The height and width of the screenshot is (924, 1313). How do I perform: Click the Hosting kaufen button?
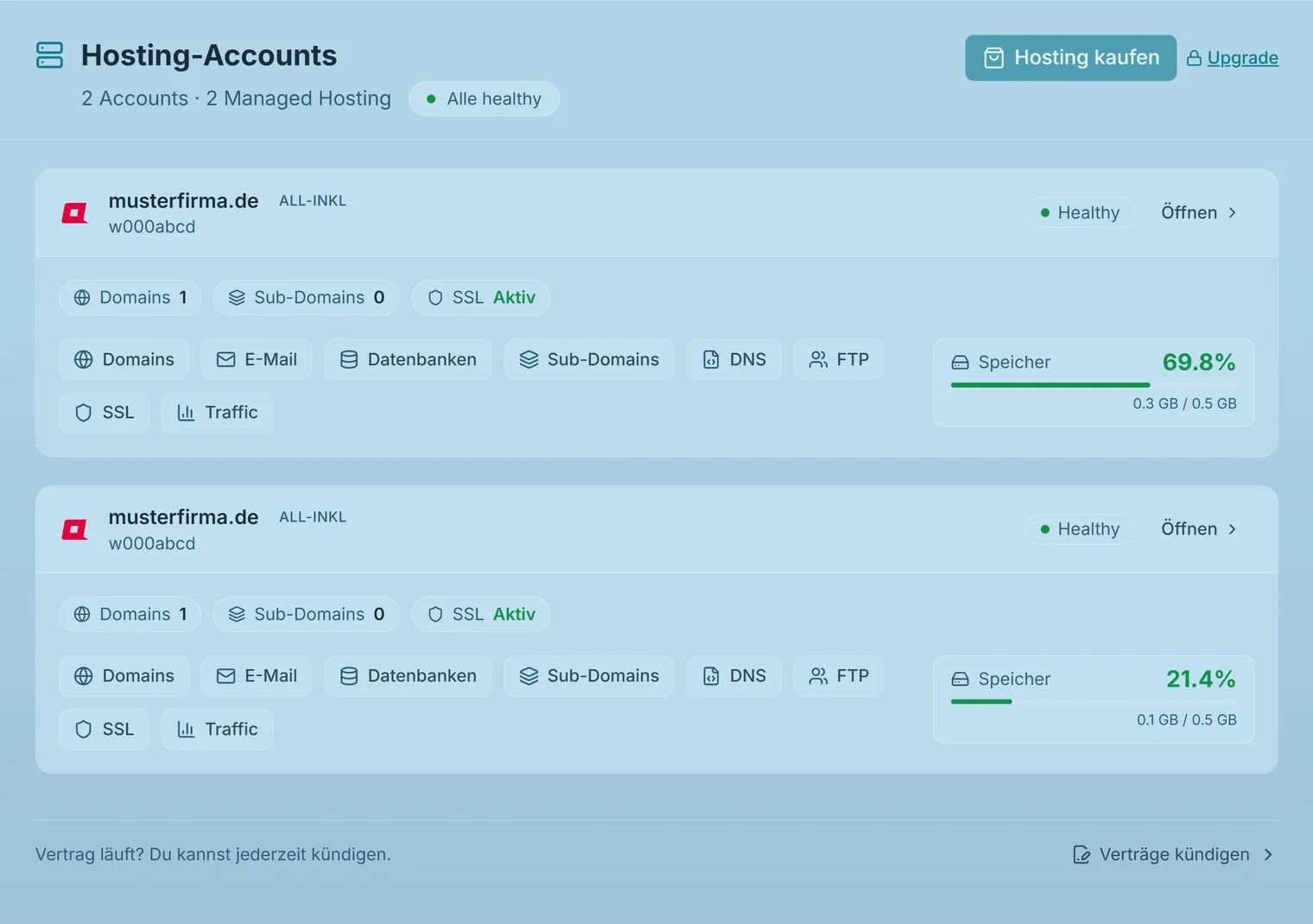point(1070,58)
